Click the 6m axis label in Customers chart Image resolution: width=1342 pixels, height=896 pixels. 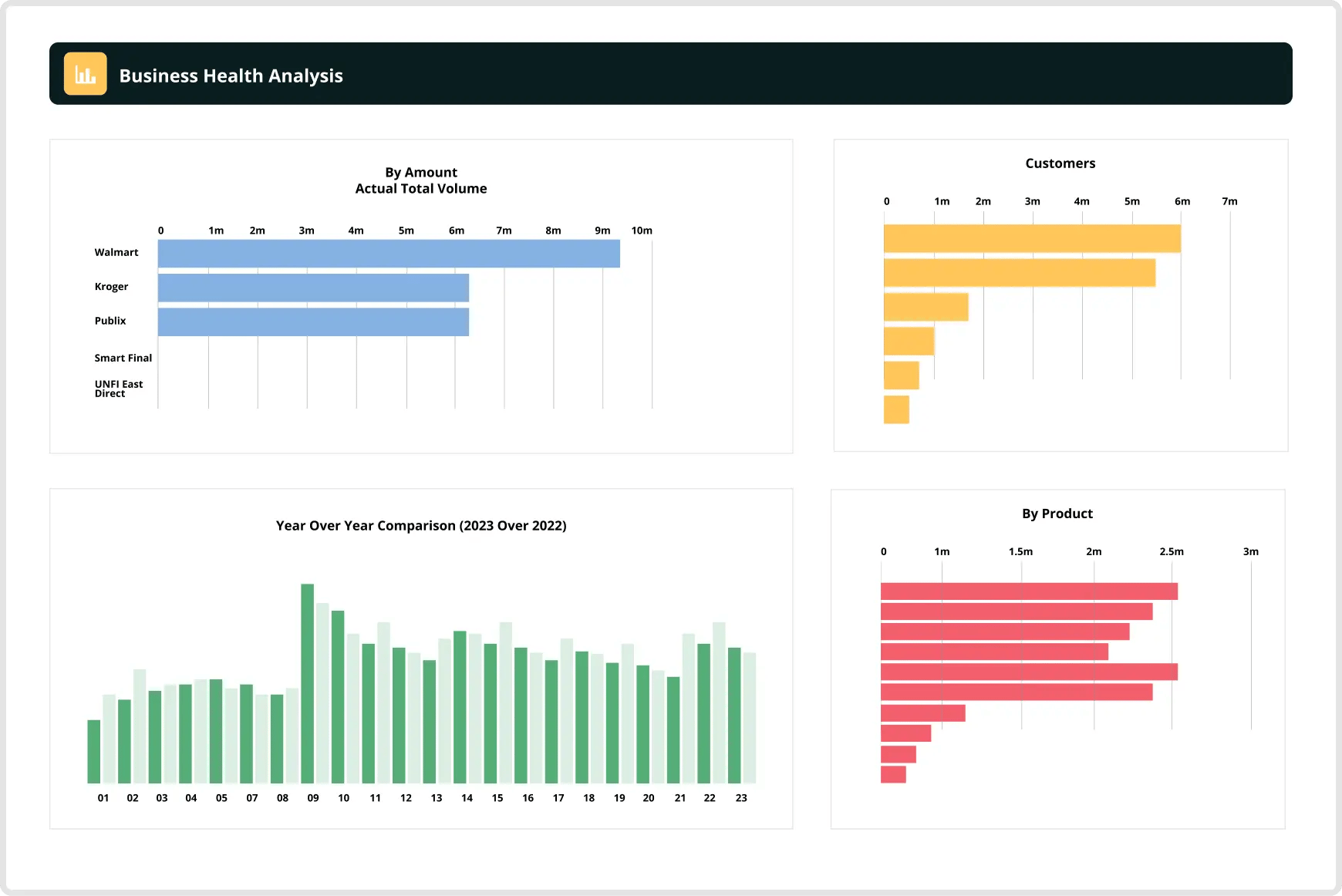tap(1182, 201)
